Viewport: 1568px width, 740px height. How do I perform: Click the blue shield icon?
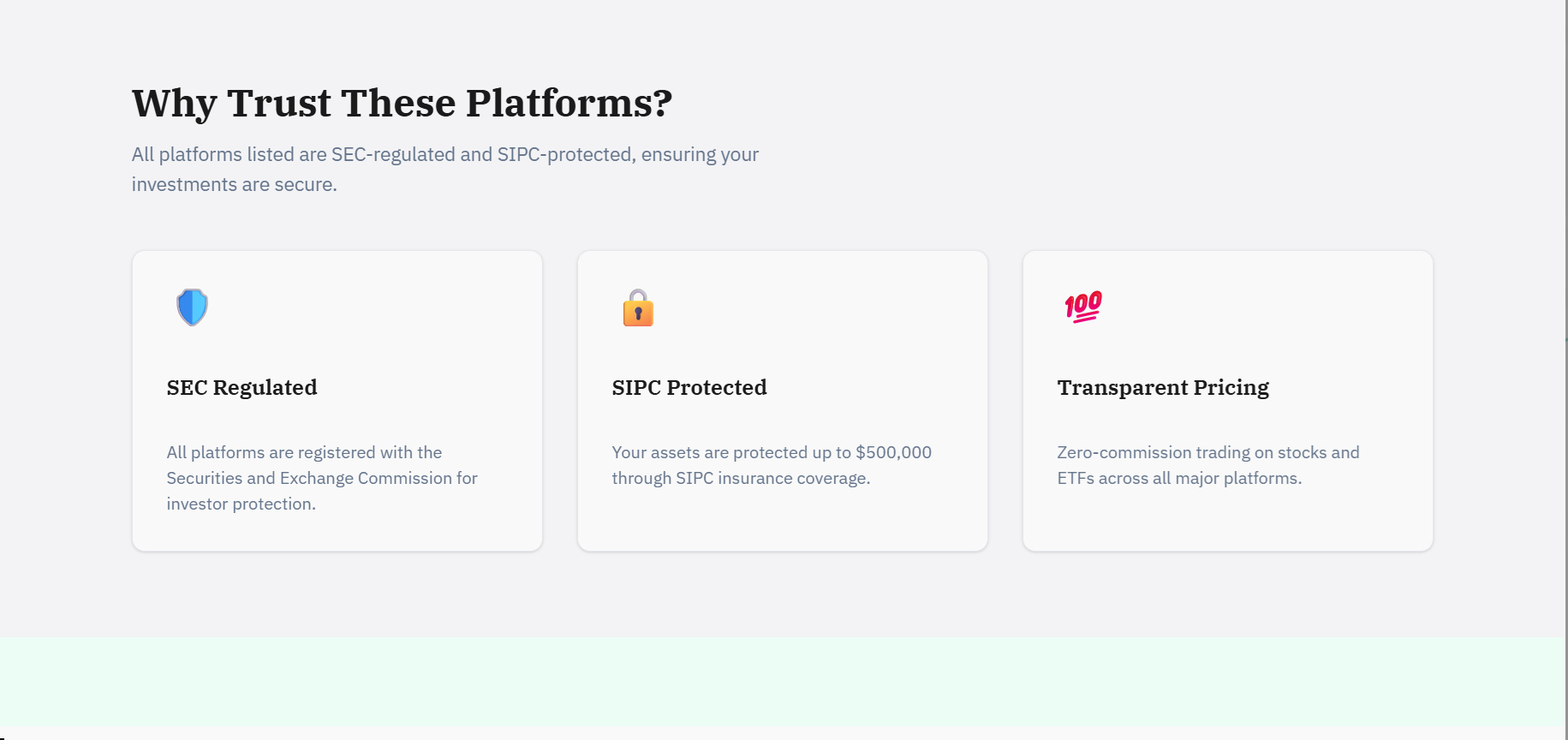point(192,307)
